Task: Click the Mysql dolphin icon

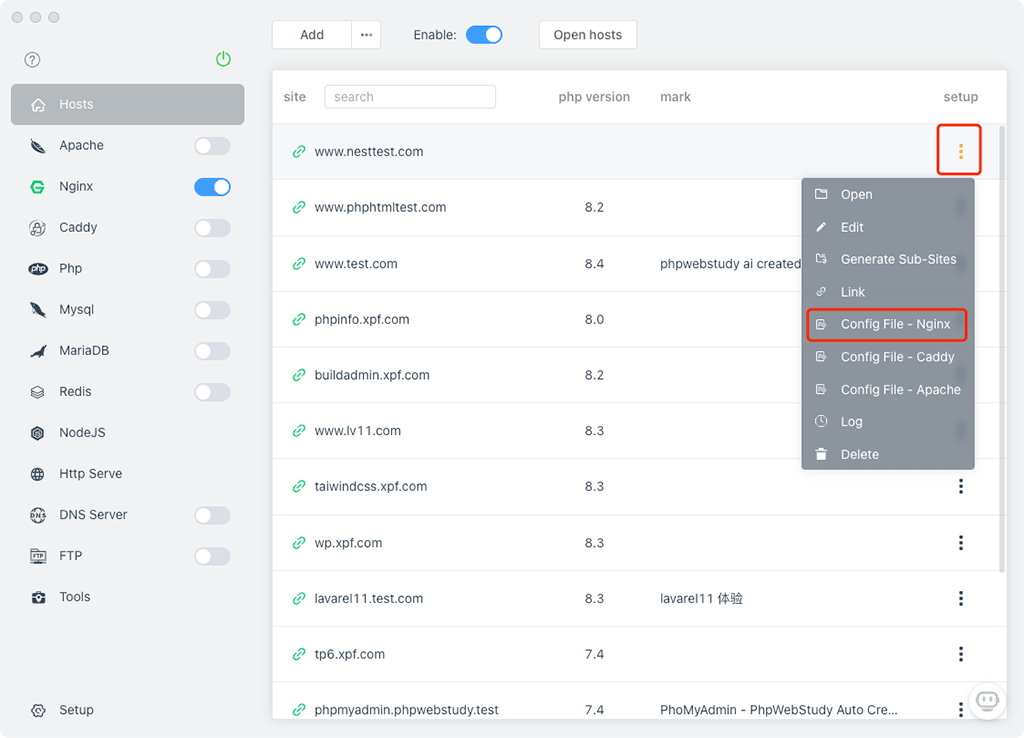Action: [x=38, y=310]
